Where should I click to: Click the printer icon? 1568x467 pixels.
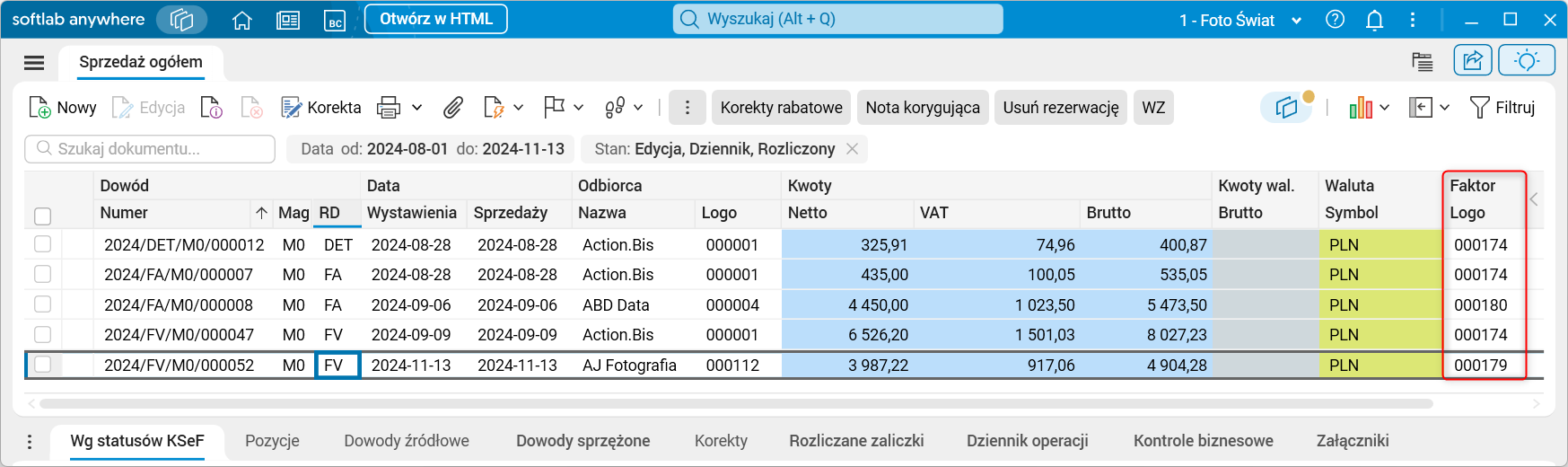point(389,108)
